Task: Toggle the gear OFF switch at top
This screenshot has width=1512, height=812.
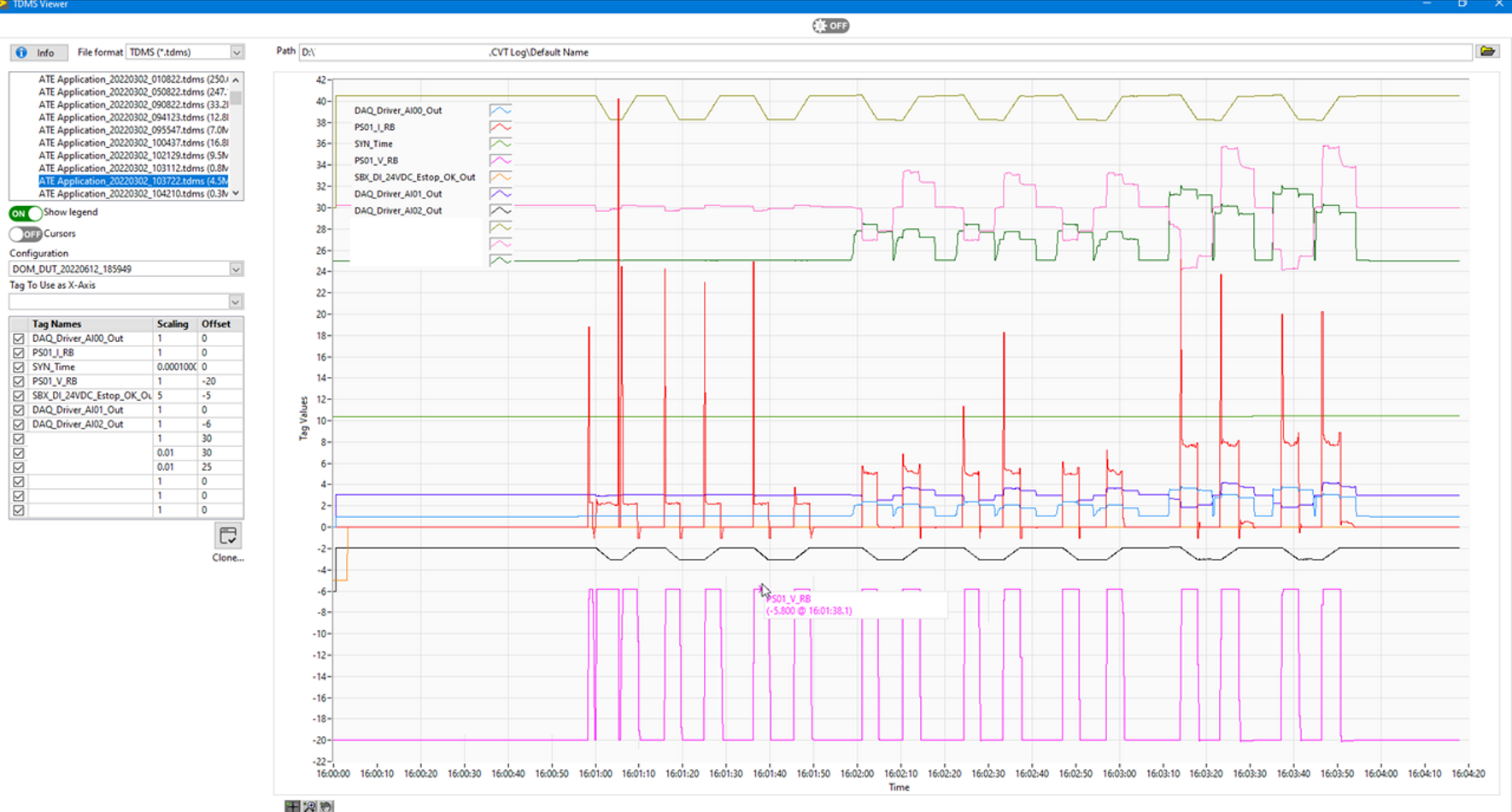Action: (x=830, y=26)
